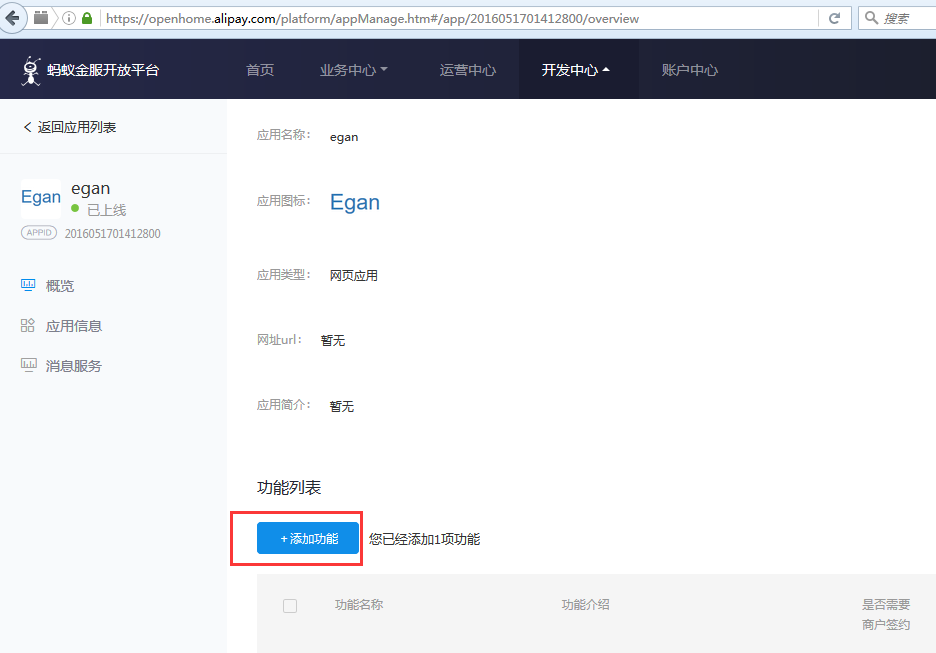Click the 暂无 value beside 网址url
The height and width of the screenshot is (653, 936).
[333, 340]
